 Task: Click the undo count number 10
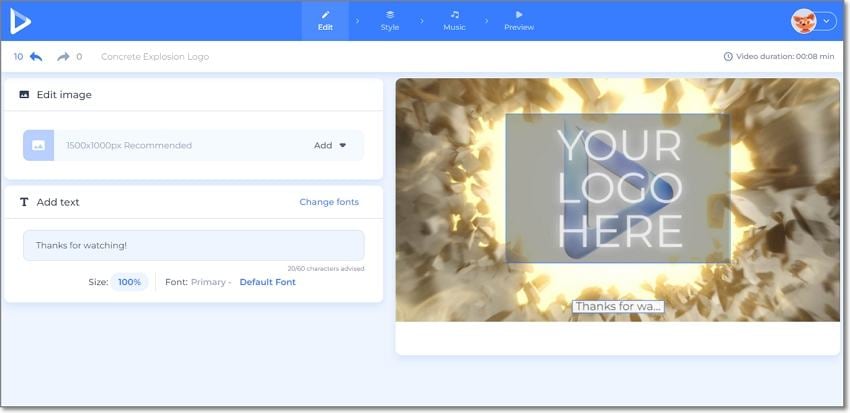[x=18, y=56]
